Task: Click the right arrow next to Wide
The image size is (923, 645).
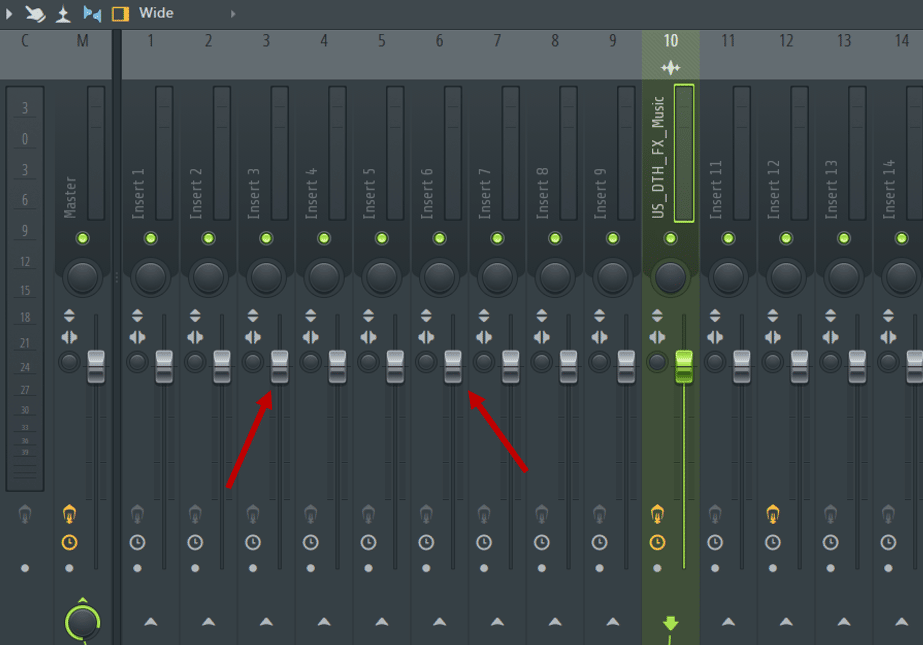Action: click(x=232, y=14)
